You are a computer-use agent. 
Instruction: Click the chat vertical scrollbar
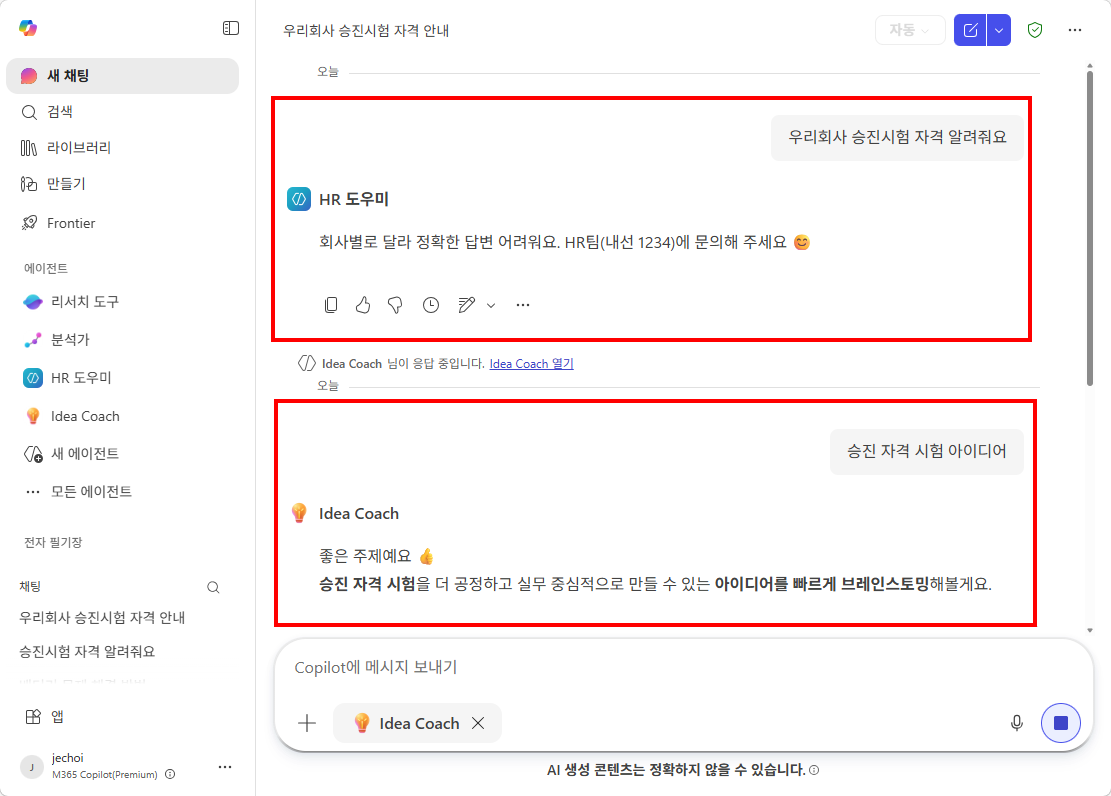click(1090, 227)
